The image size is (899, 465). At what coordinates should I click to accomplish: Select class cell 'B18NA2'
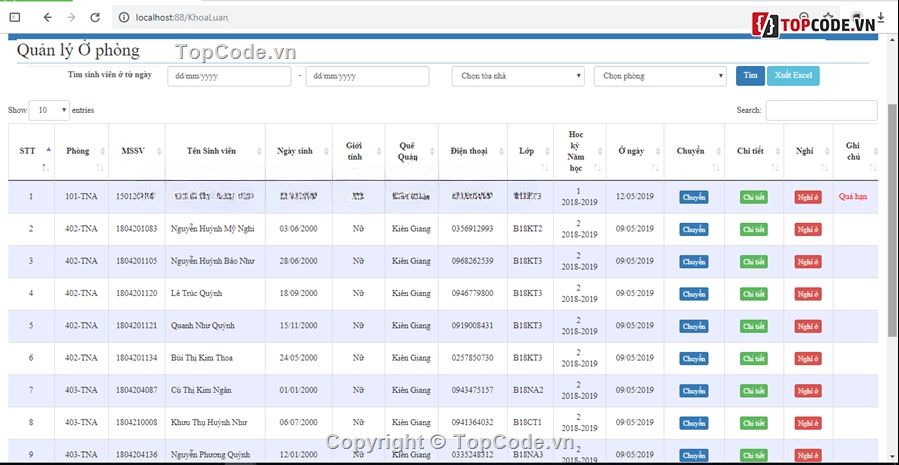tap(528, 390)
